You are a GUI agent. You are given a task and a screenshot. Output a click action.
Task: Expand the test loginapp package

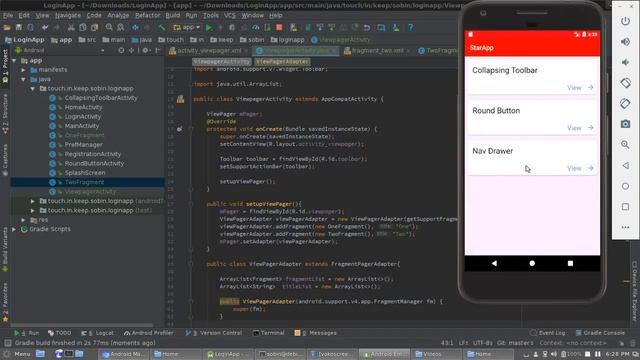(x=33, y=211)
